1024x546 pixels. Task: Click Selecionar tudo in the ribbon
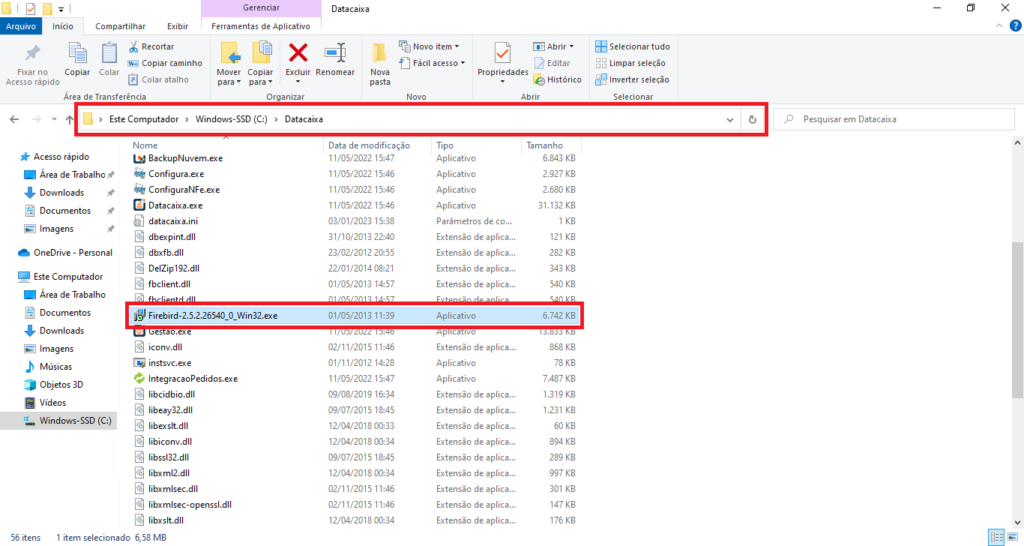[x=632, y=46]
